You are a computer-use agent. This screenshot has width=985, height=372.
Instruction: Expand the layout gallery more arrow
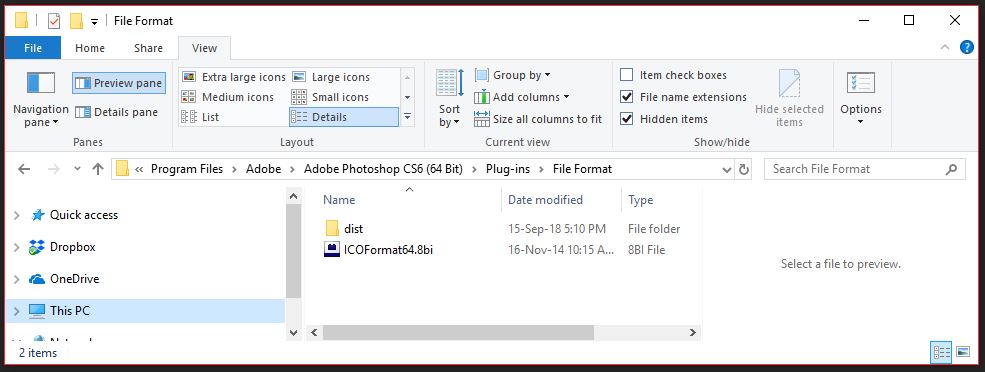(407, 117)
